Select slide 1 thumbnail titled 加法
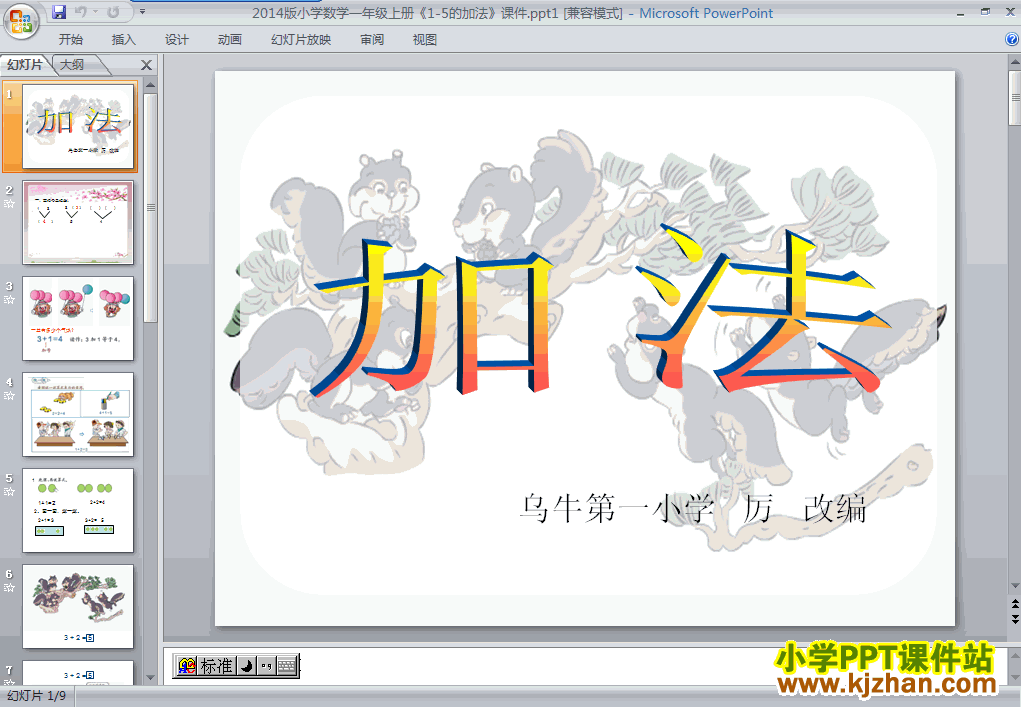The width and height of the screenshot is (1021, 707). (78, 126)
